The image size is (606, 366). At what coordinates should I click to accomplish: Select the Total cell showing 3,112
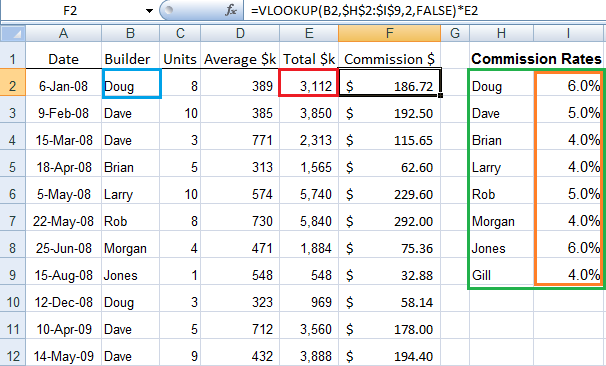tap(309, 82)
